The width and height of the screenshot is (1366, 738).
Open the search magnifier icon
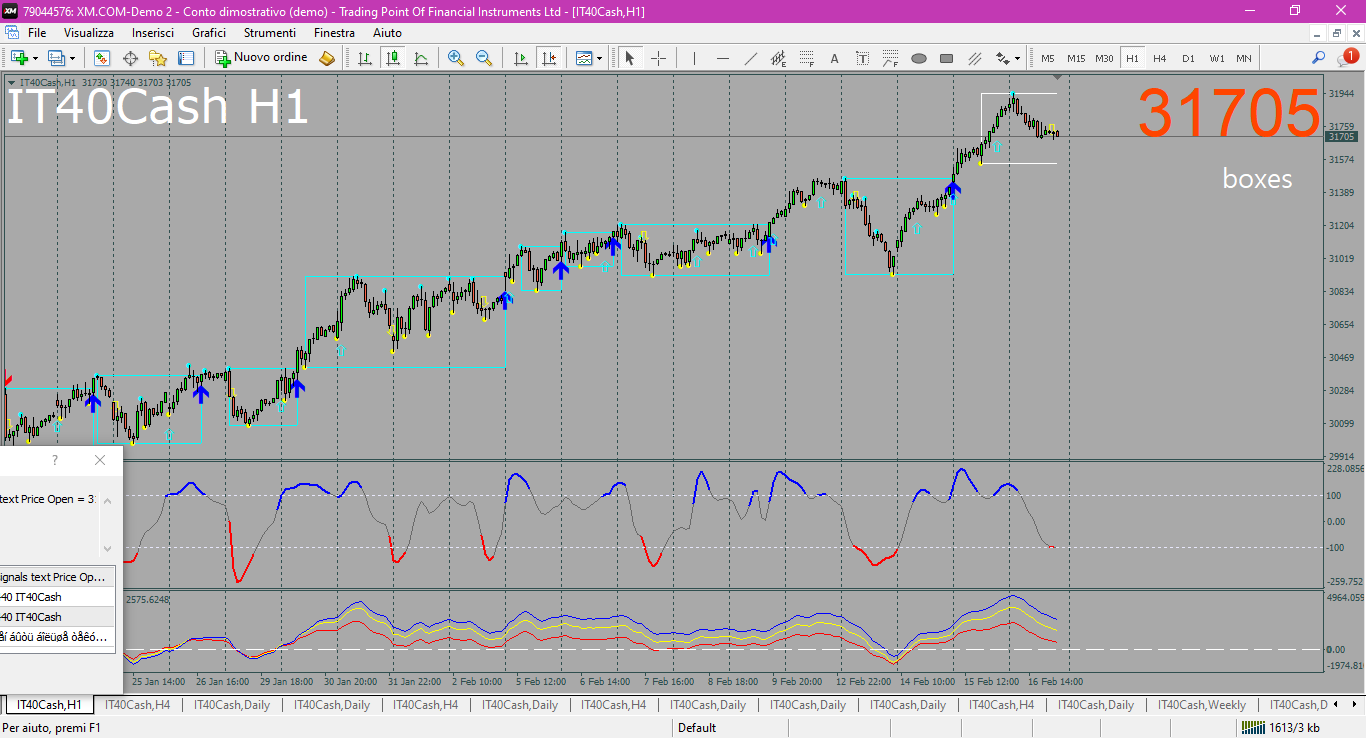(1319, 58)
